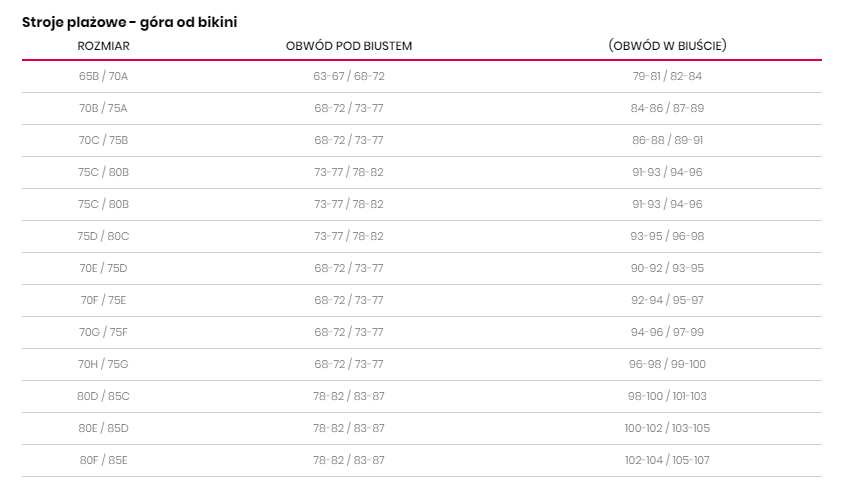Click the 70H / 75G size cell
Screen dimensions: 844x504
click(x=104, y=364)
